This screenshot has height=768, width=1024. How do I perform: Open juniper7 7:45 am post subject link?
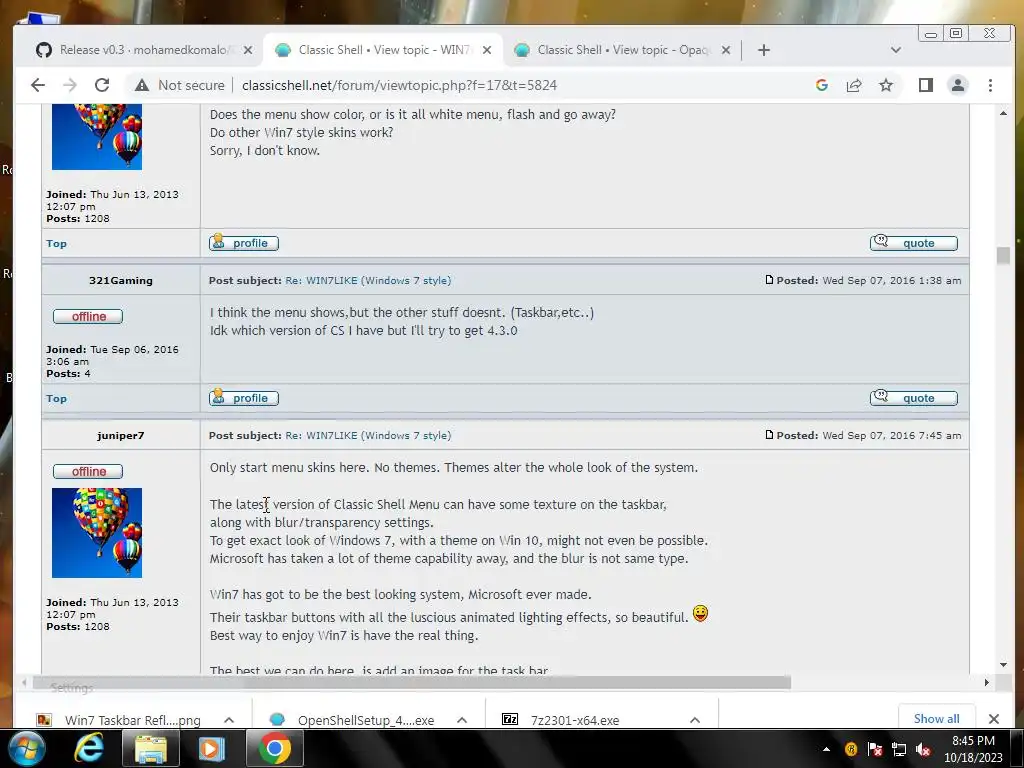[x=368, y=435]
